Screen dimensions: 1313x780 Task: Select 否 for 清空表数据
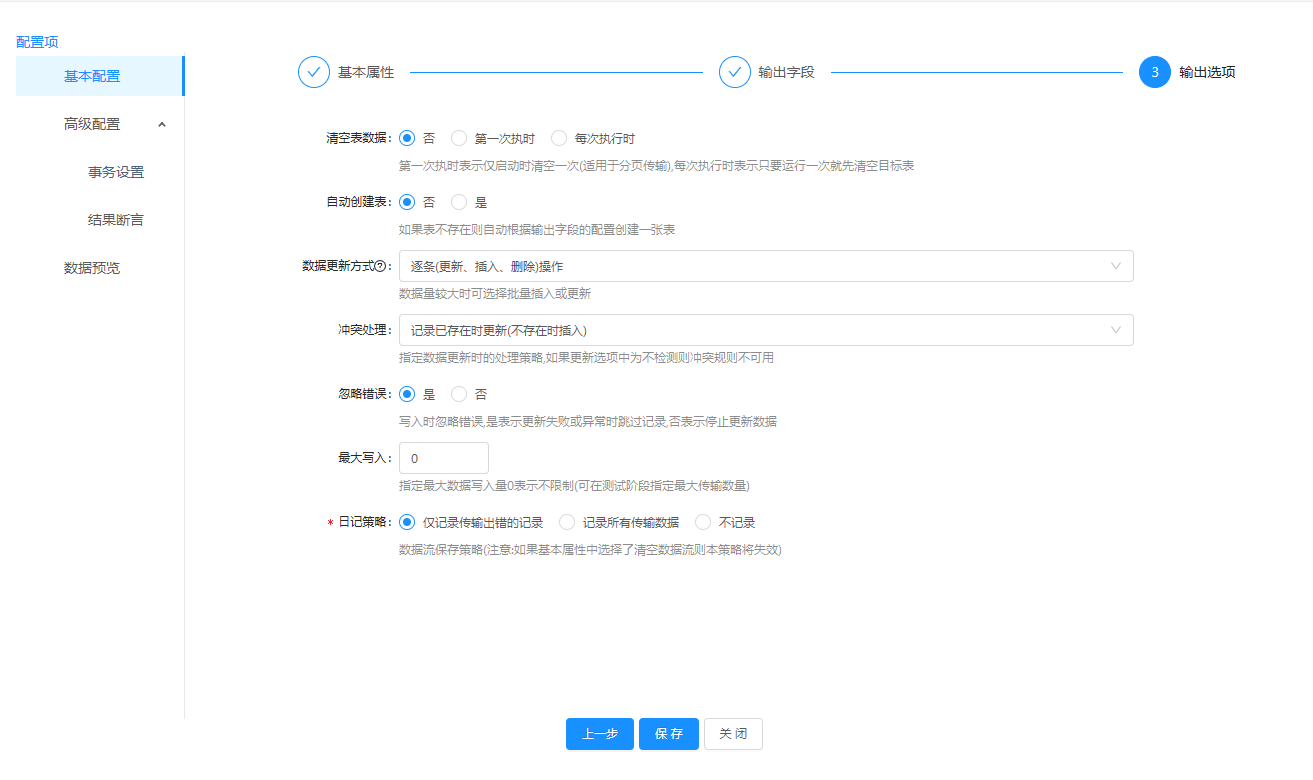[x=407, y=138]
